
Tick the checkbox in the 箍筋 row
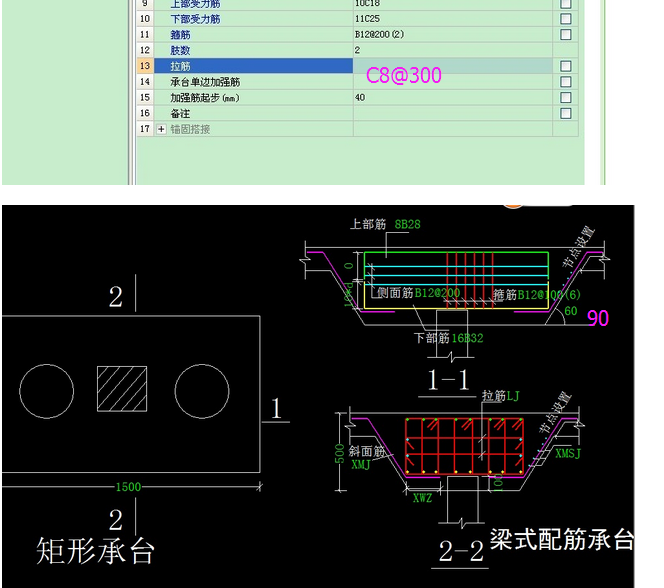click(565, 34)
